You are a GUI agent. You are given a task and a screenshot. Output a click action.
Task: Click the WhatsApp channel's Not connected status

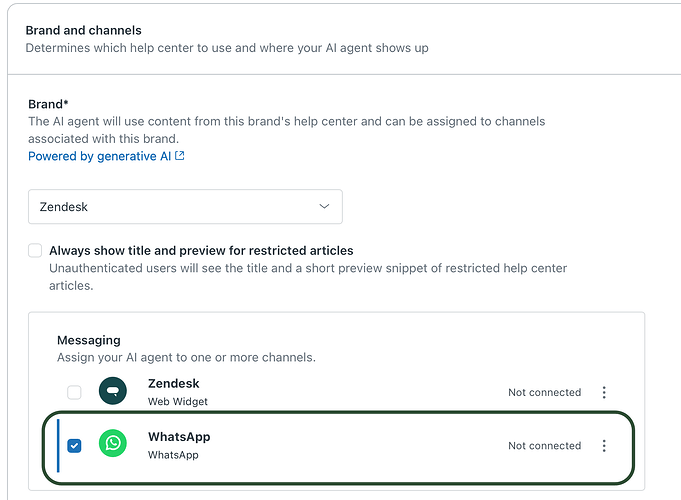point(545,446)
